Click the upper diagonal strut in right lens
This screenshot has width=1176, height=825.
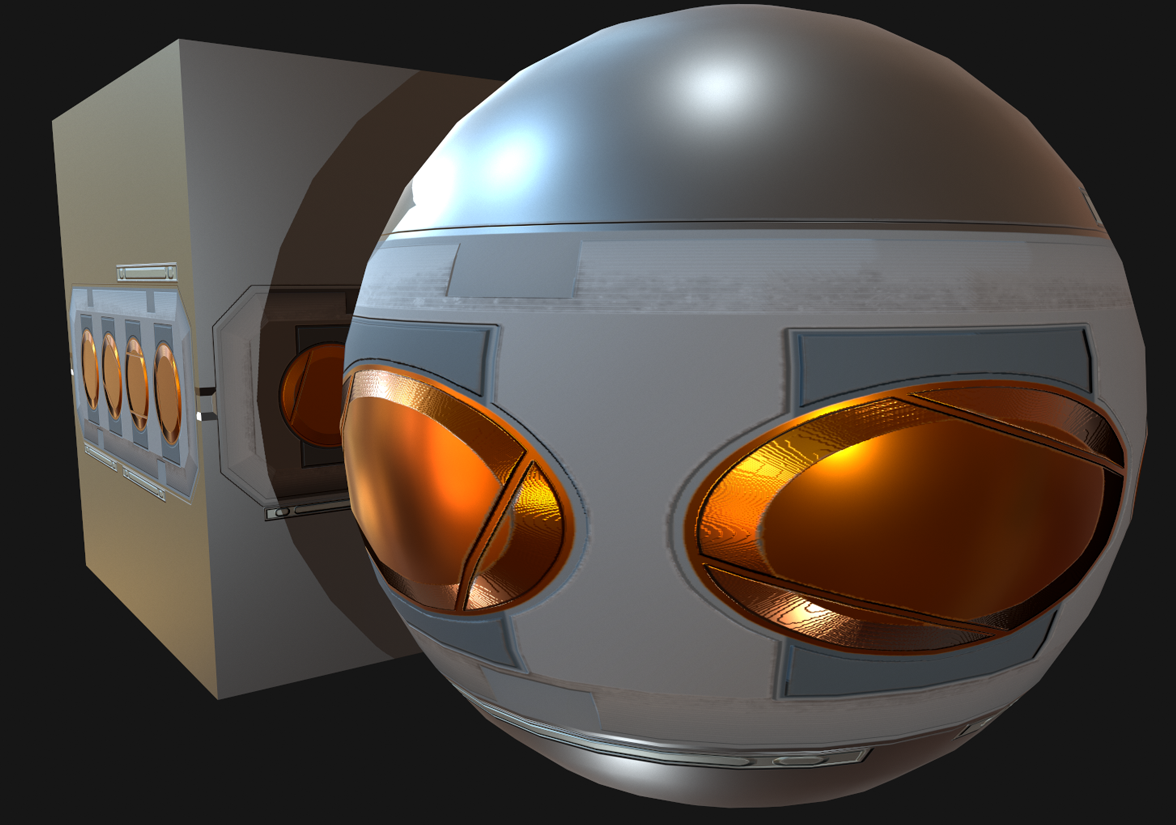click(x=1010, y=425)
